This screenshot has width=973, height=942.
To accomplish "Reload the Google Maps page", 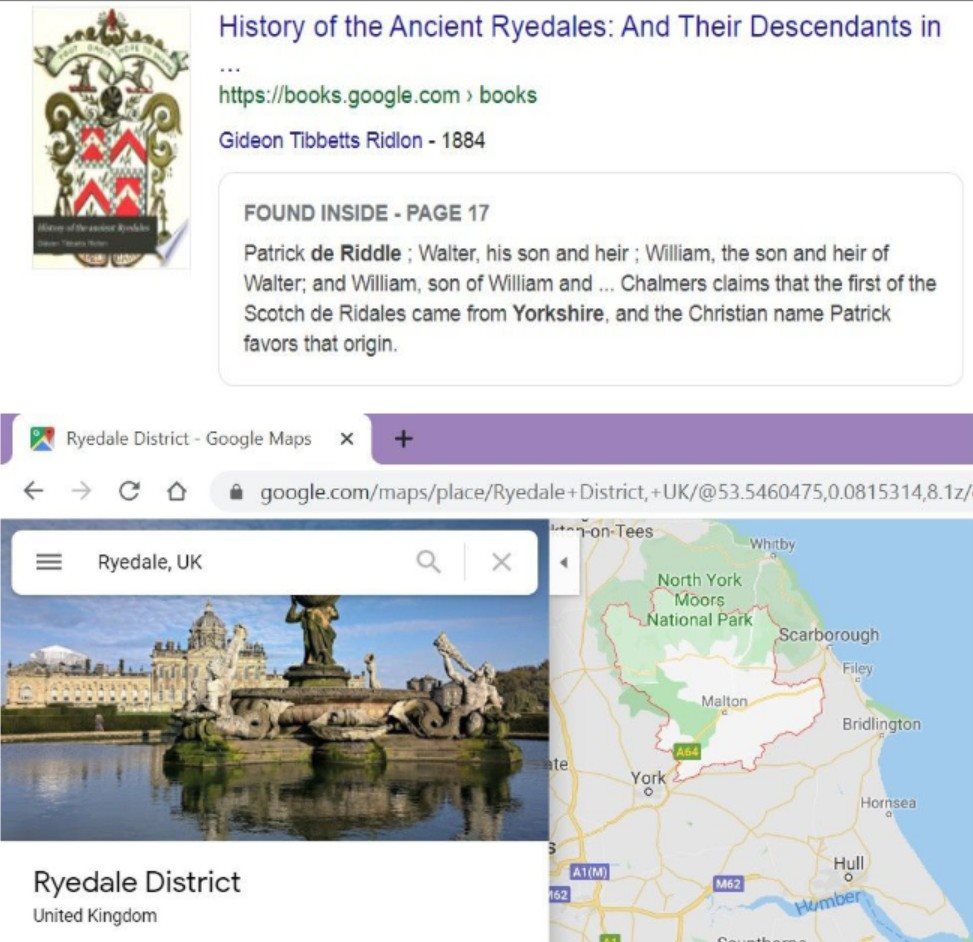I will pos(129,491).
